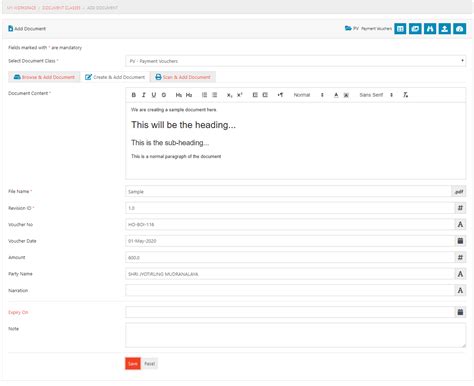This screenshot has height=386, width=474.
Task: Click the 'This is the sub-heading...' text
Action: [170, 143]
